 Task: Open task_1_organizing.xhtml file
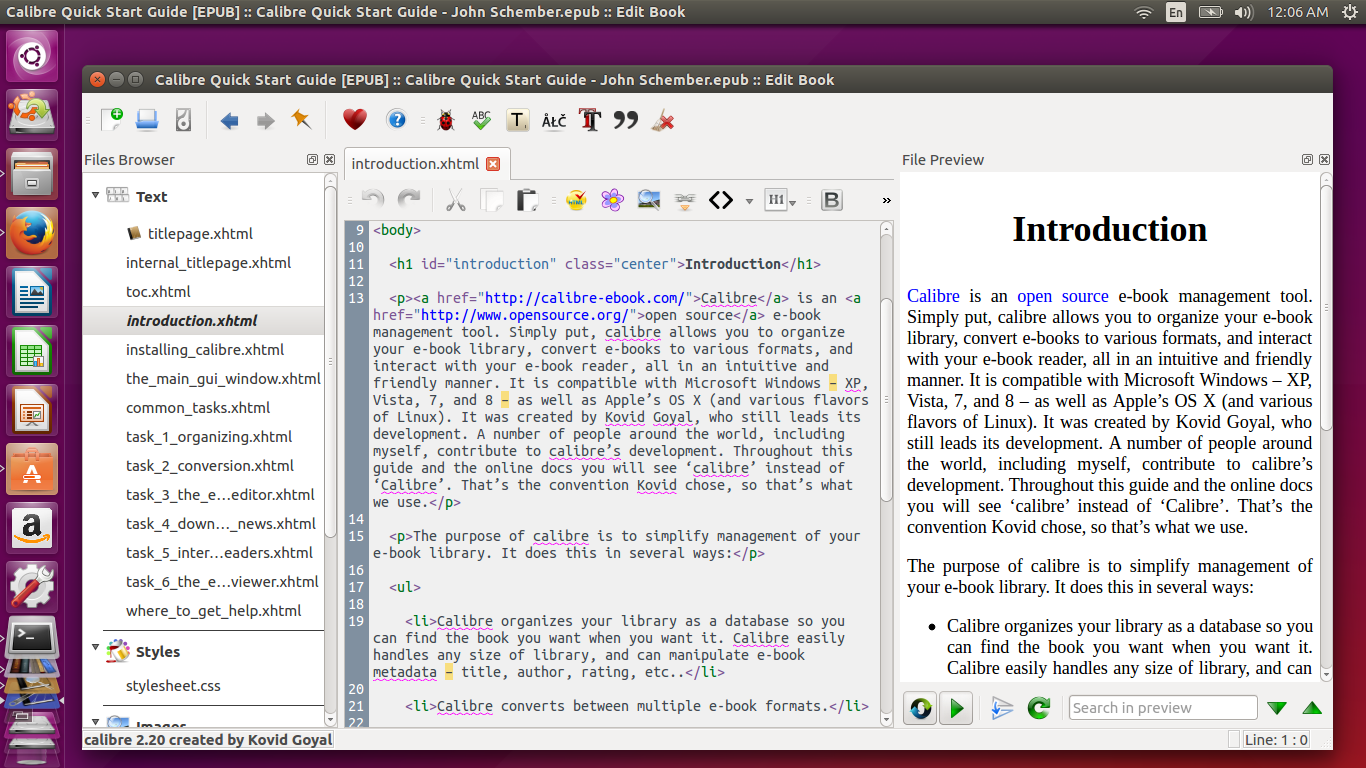click(209, 437)
